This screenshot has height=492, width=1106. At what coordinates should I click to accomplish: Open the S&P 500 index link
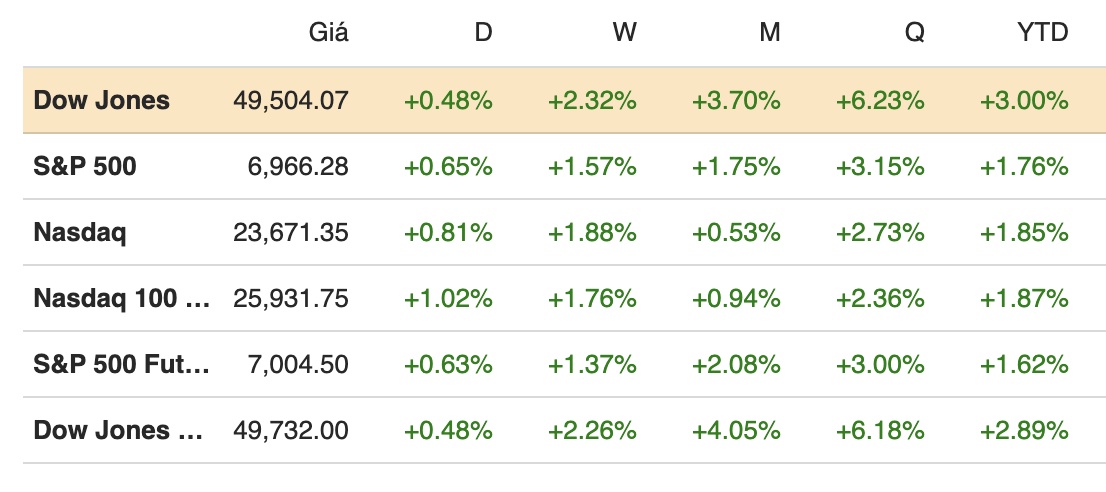click(85, 167)
